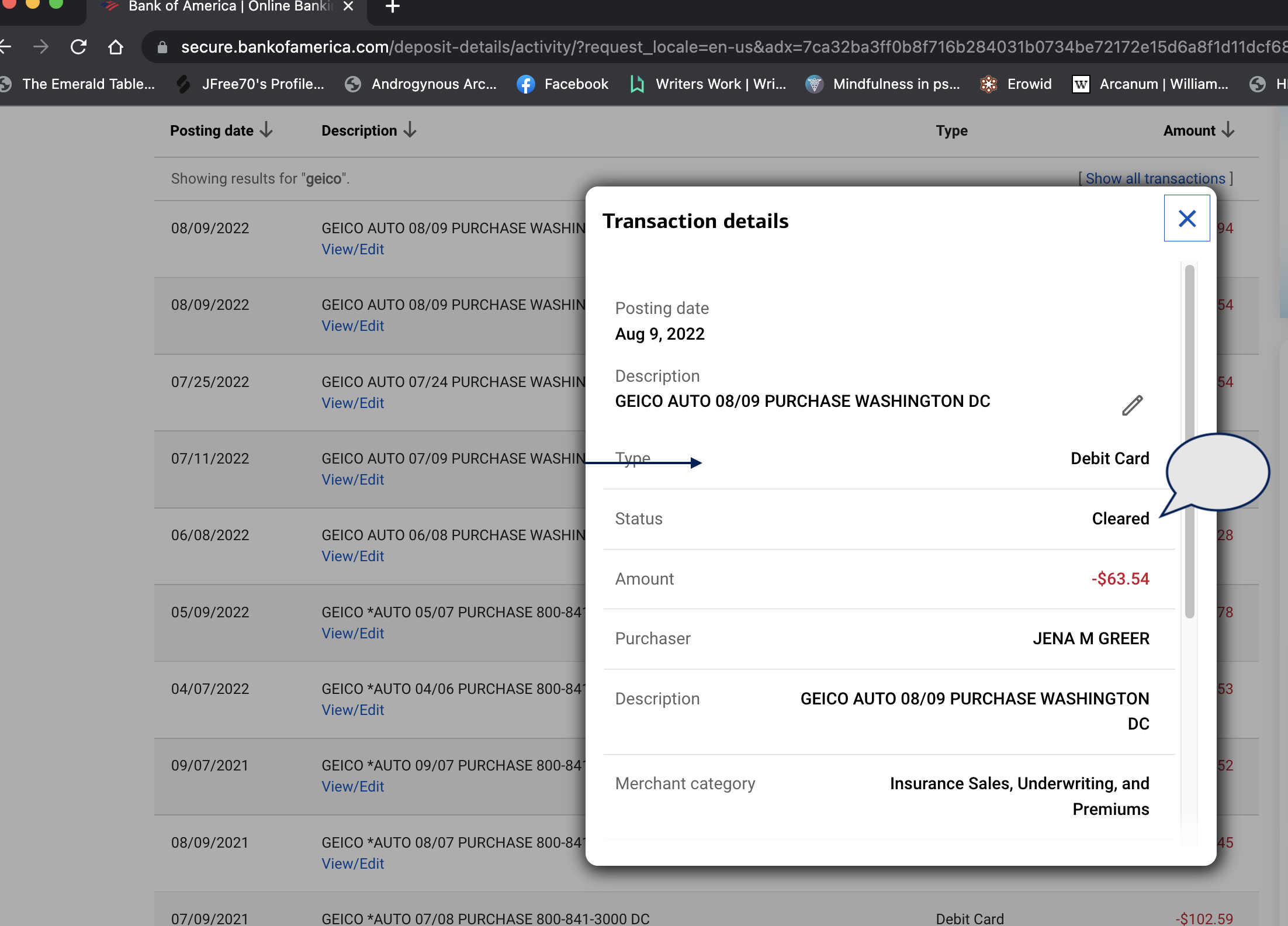The width and height of the screenshot is (1288, 926).
Task: Open the JFree70's Profile bookmark
Action: [250, 84]
